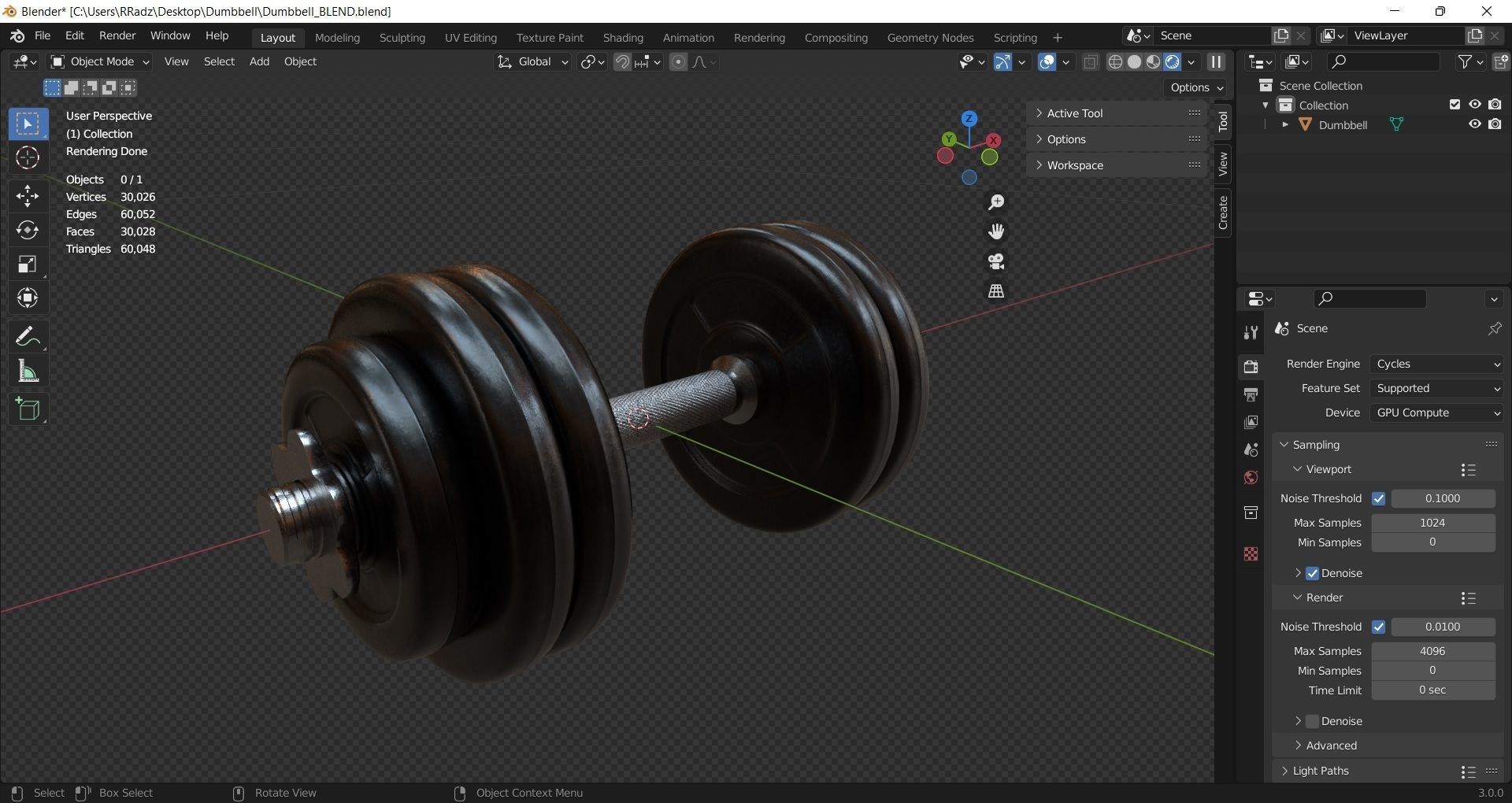The width and height of the screenshot is (1512, 803).
Task: Open the Output properties printer icon
Action: (1251, 394)
